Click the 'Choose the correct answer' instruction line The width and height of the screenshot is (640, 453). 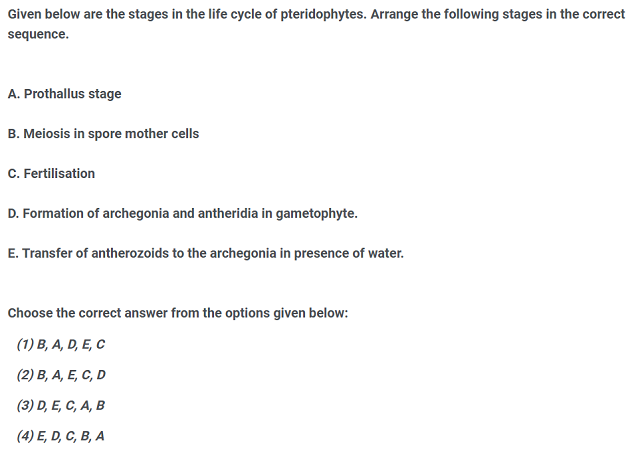pyautogui.click(x=178, y=313)
